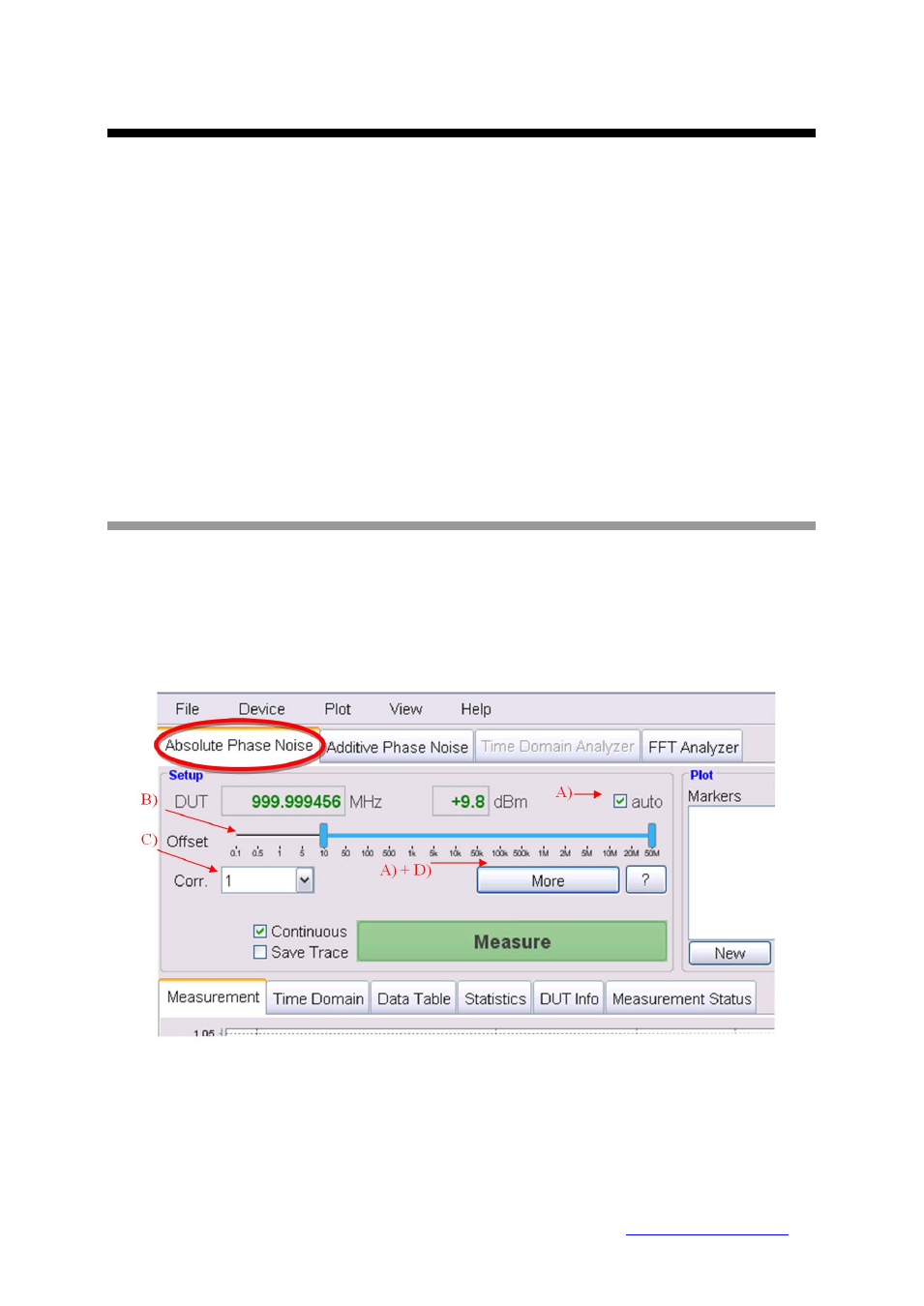This screenshot has height=1306, width=924.
Task: Expand the Corr. dropdown arrow
Action: [305, 880]
